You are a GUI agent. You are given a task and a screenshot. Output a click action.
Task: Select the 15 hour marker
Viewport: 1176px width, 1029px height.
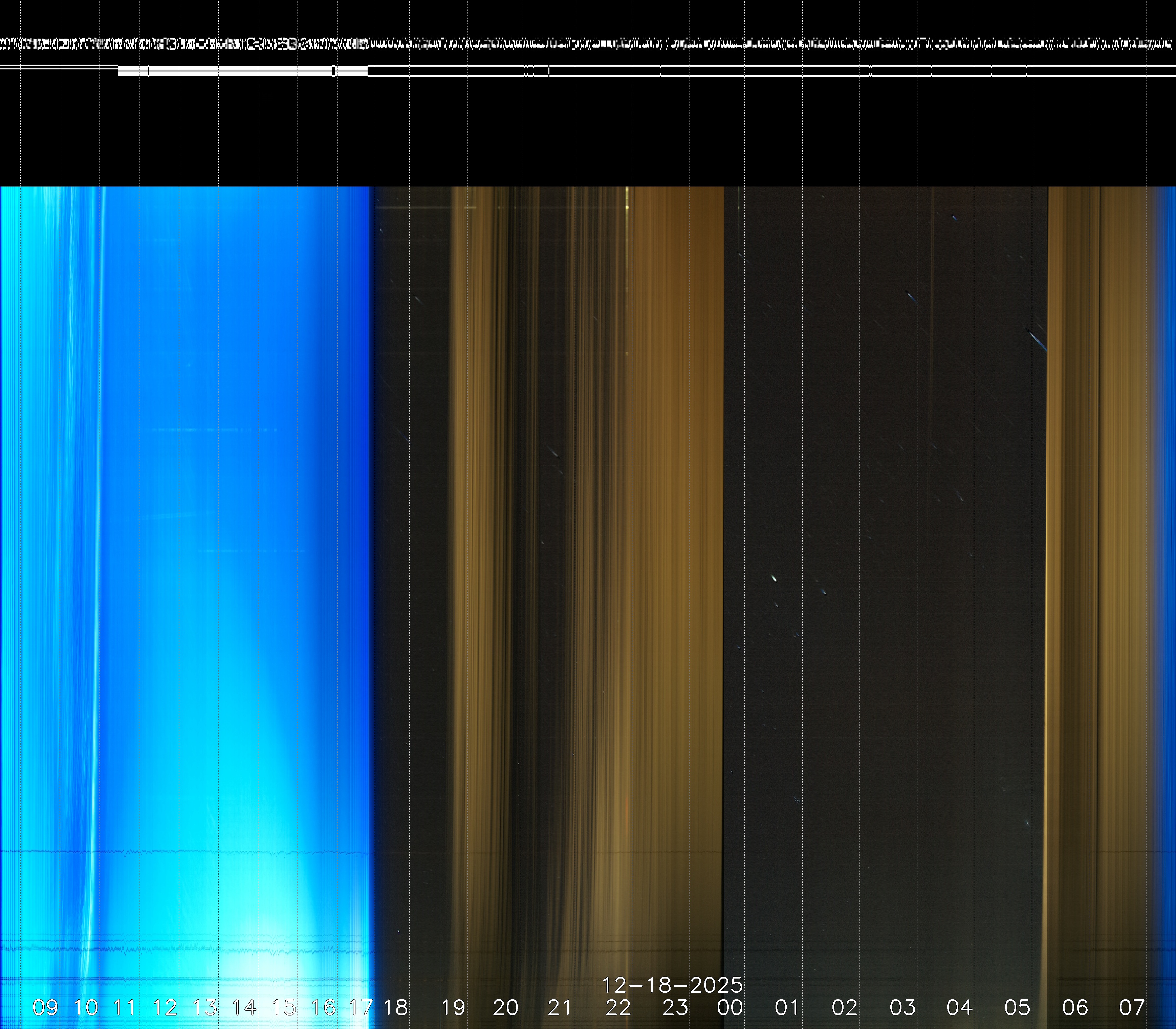point(284,1007)
